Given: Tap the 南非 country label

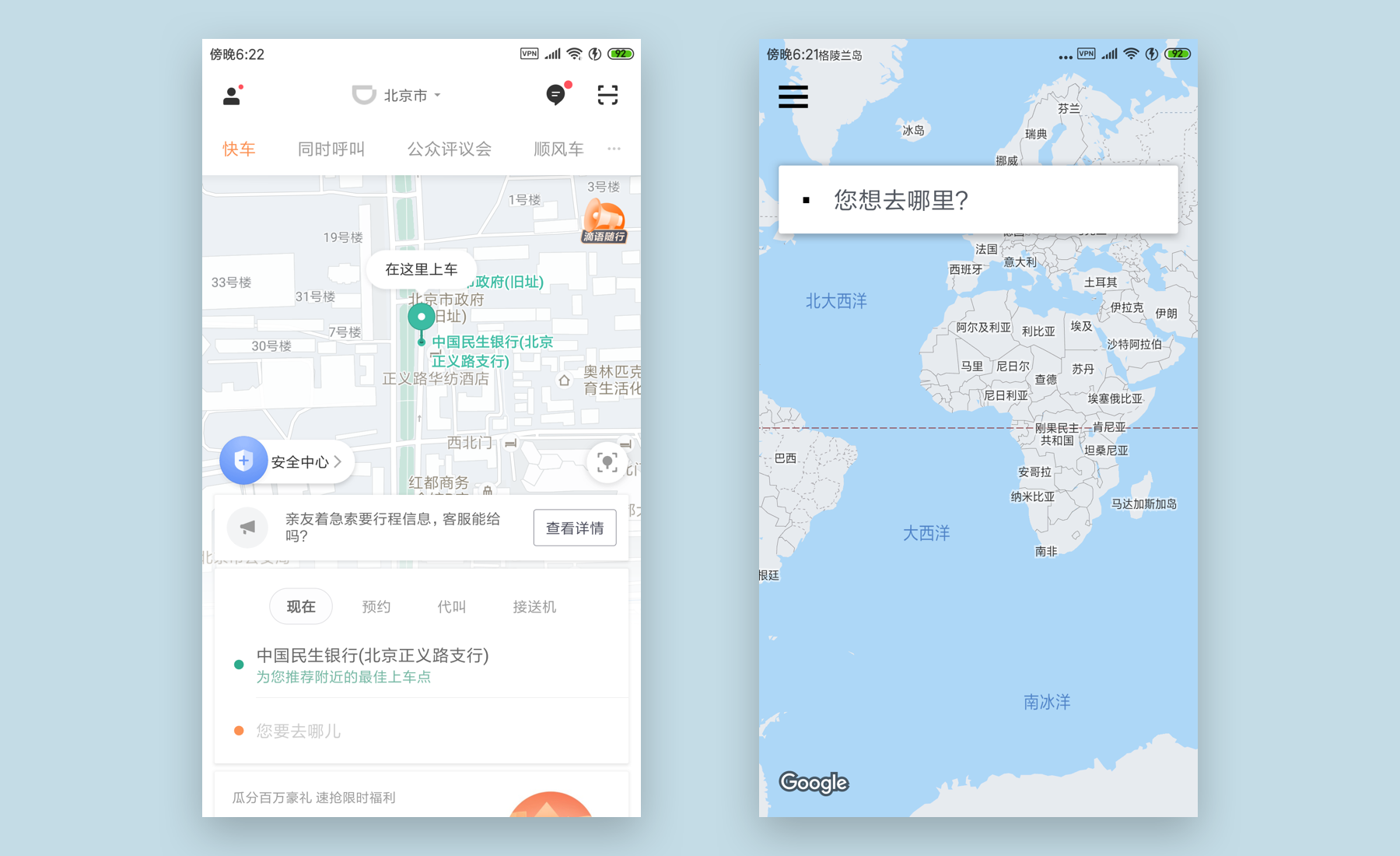Looking at the screenshot, I should pos(1046,551).
